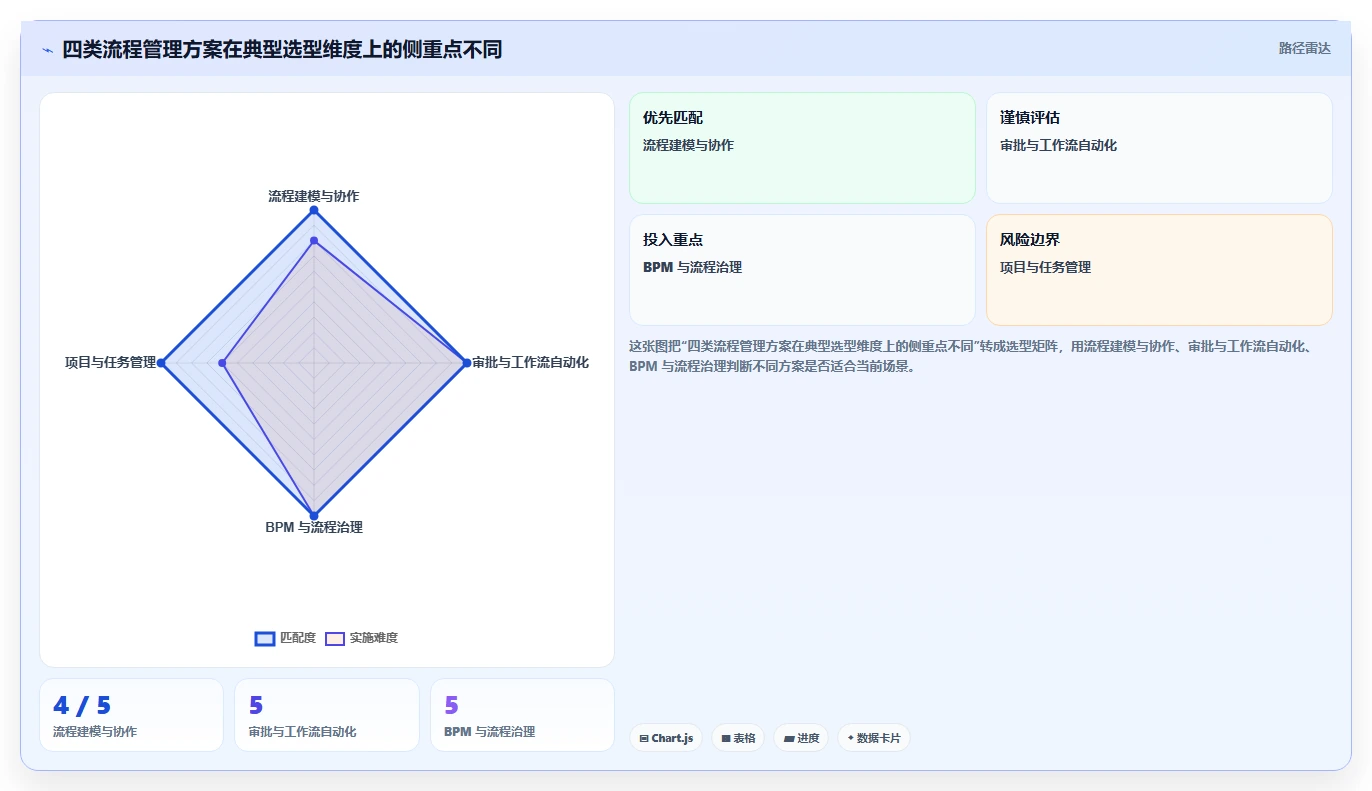1372x791 pixels.
Task: Click 项目与任务管理 text in 风险边界 card
Action: pyautogui.click(x=1045, y=267)
